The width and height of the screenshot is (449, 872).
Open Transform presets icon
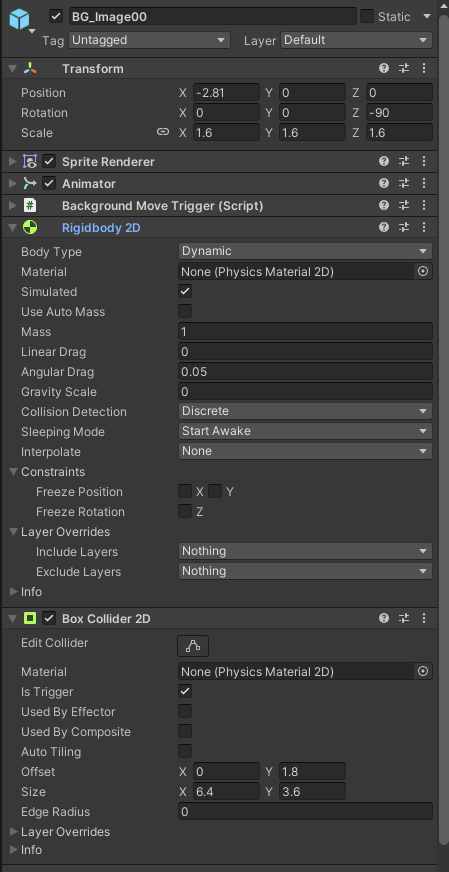[x=404, y=68]
